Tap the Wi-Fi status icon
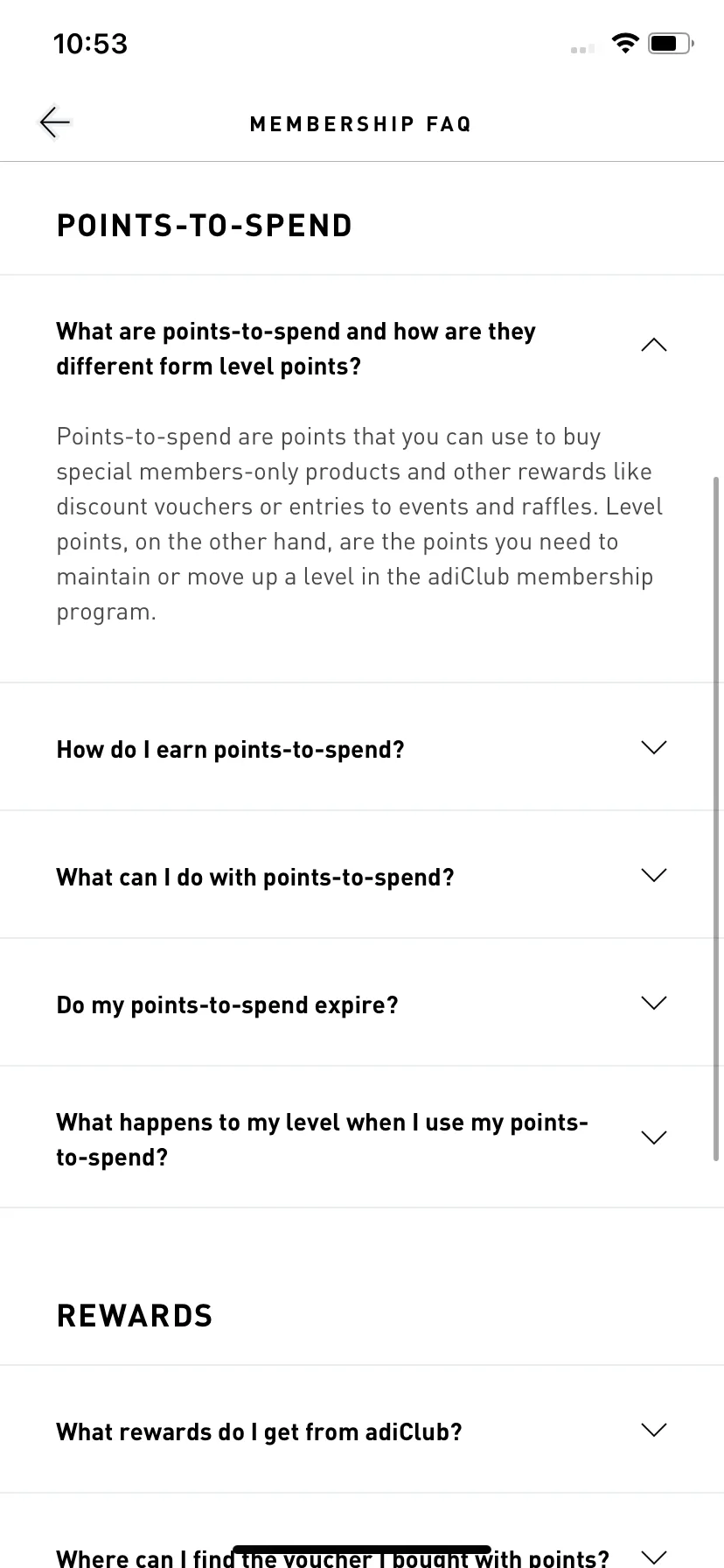 624,43
